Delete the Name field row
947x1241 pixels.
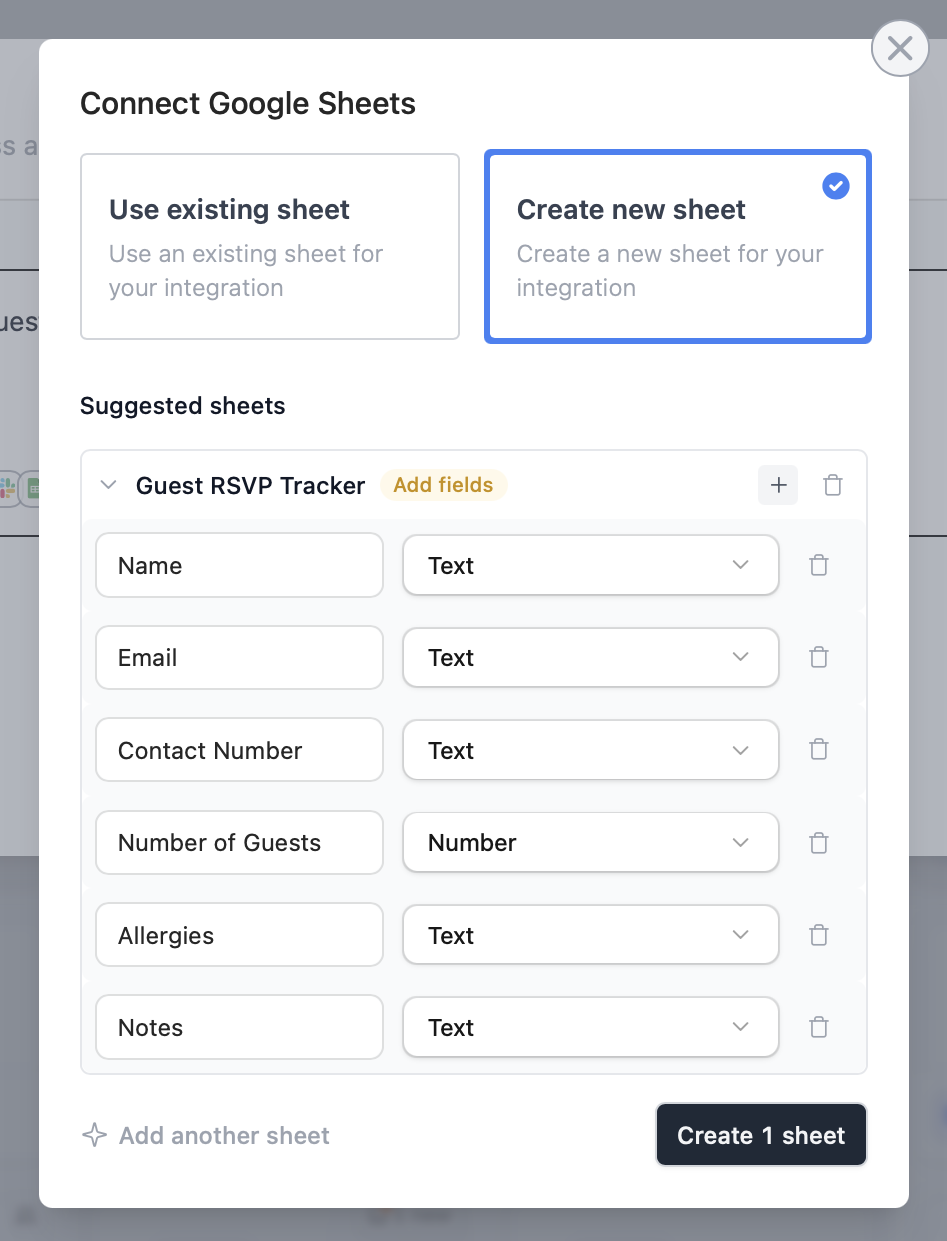pos(818,566)
